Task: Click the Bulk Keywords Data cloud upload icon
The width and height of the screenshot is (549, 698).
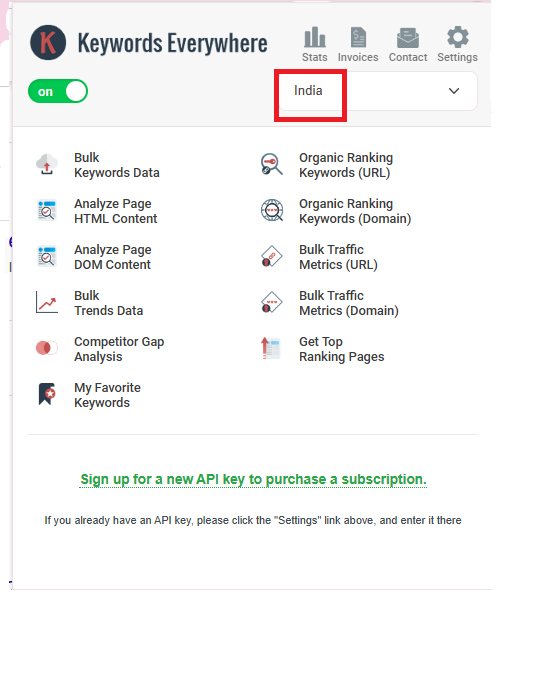Action: (47, 165)
